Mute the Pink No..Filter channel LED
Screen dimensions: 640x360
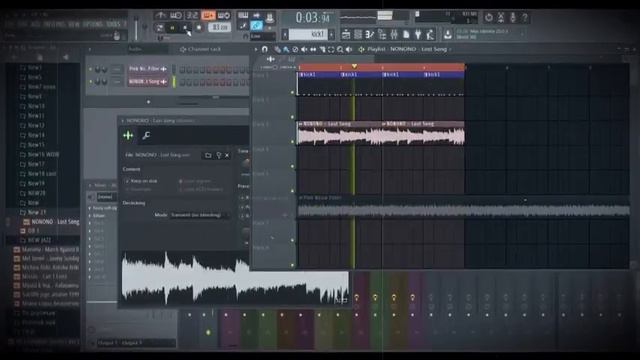[91, 69]
